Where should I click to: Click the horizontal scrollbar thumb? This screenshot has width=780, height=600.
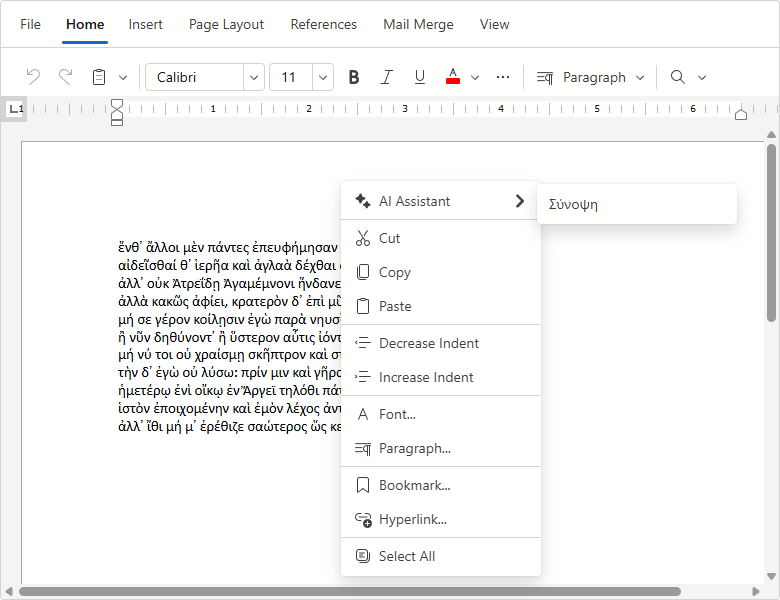(x=350, y=591)
